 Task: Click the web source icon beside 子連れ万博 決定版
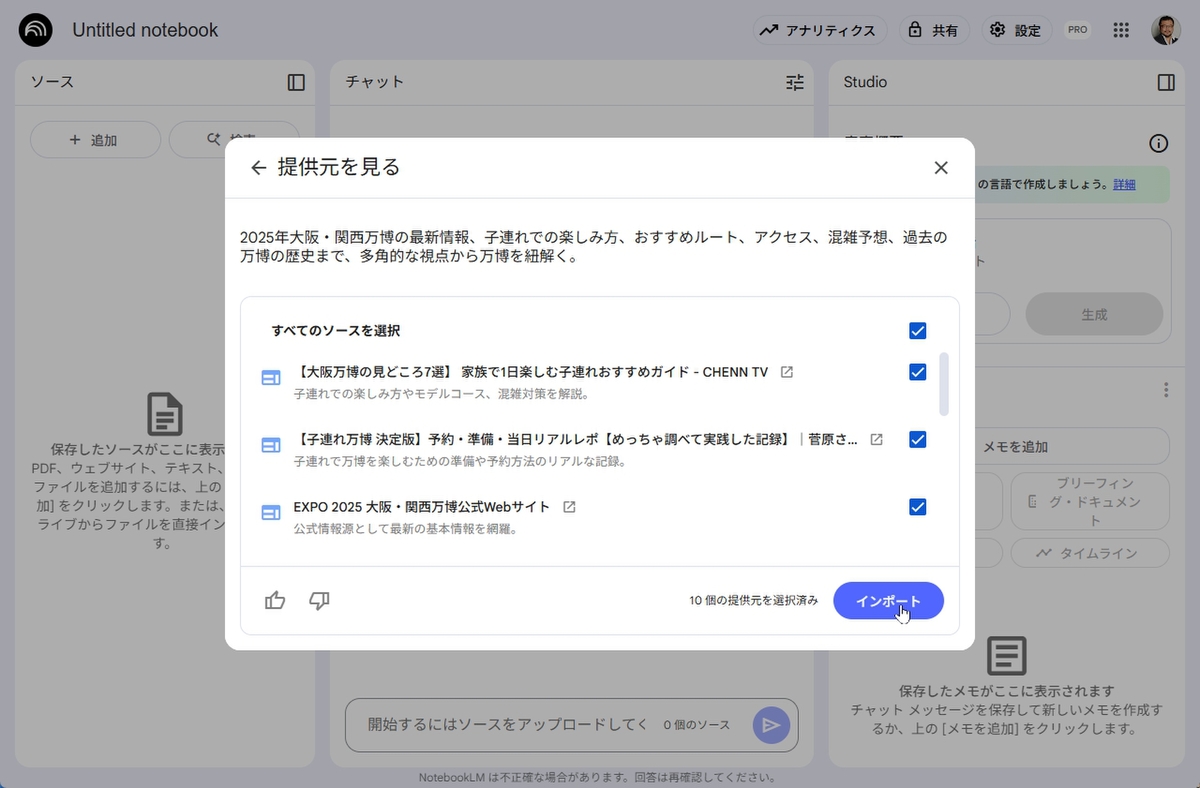pyautogui.click(x=271, y=445)
